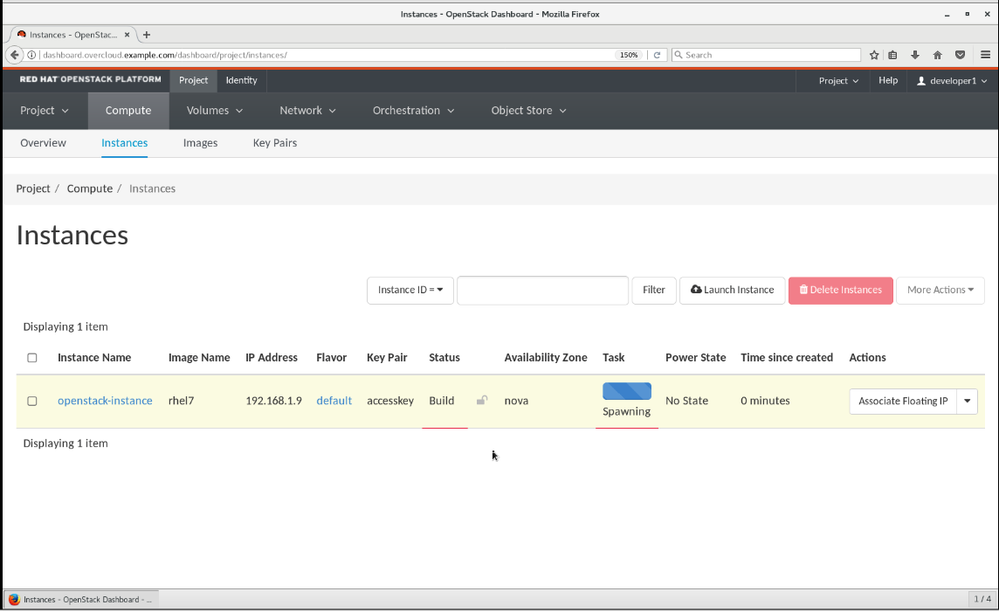Tick the checkbox for openstack-instance row
This screenshot has height=611, width=999.
click(32, 401)
